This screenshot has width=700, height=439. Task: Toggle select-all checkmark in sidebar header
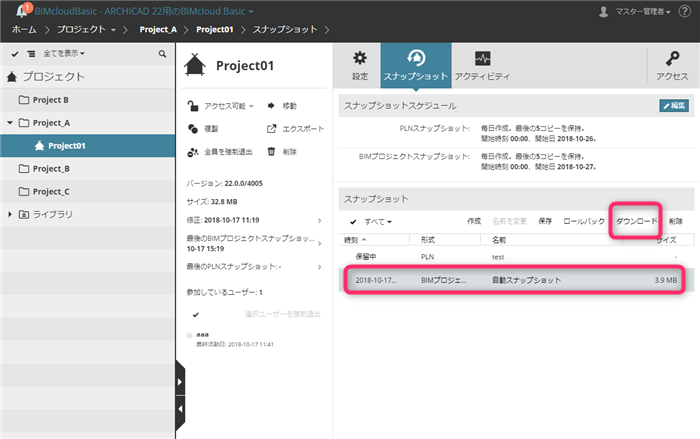(x=15, y=54)
